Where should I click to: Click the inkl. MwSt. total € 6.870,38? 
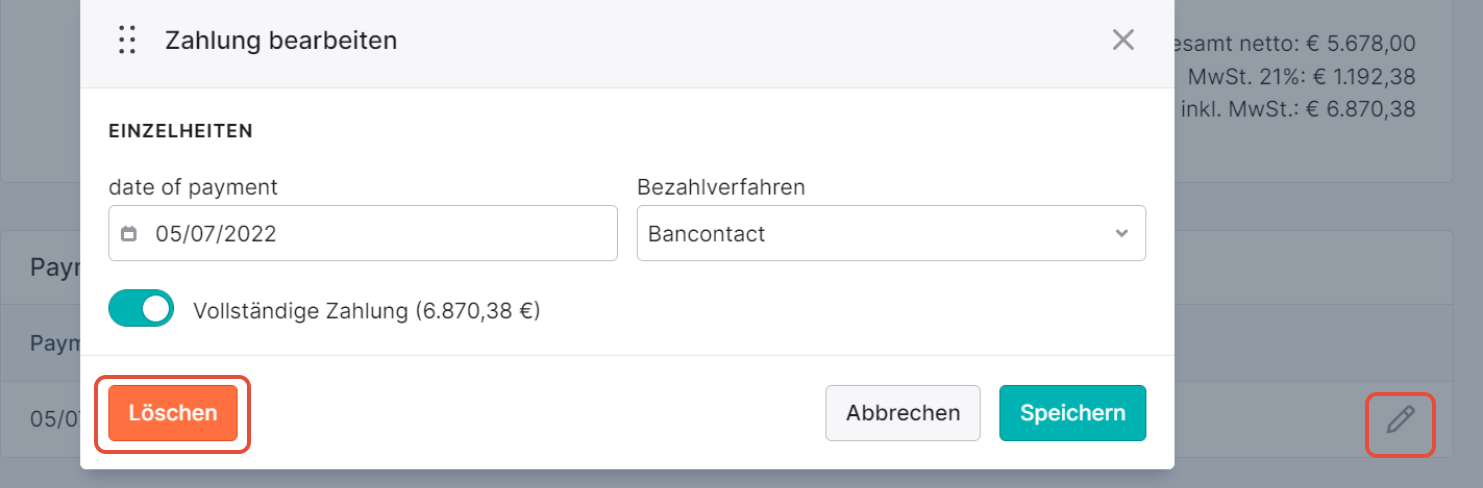click(x=1297, y=108)
